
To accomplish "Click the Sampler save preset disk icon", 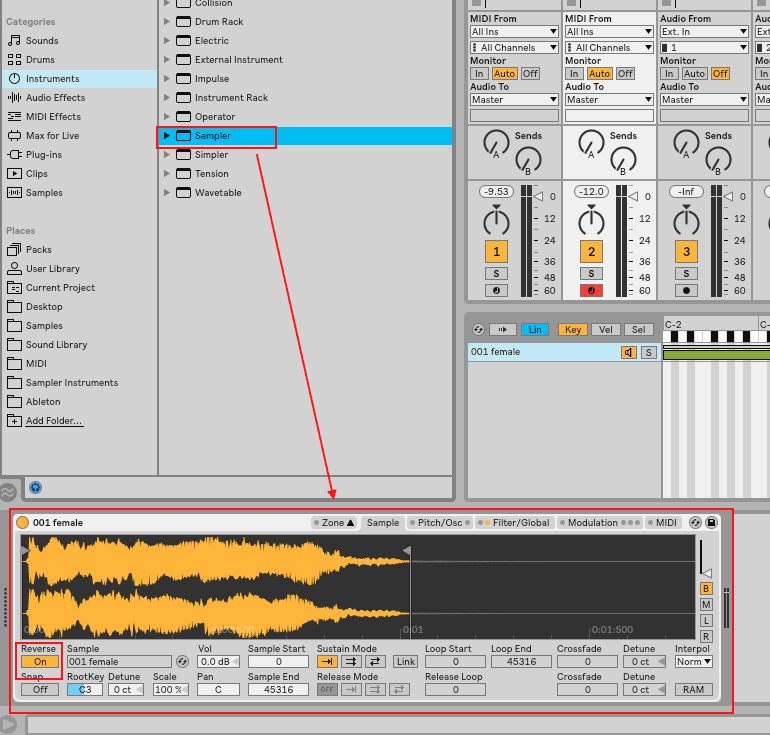I will pos(711,522).
